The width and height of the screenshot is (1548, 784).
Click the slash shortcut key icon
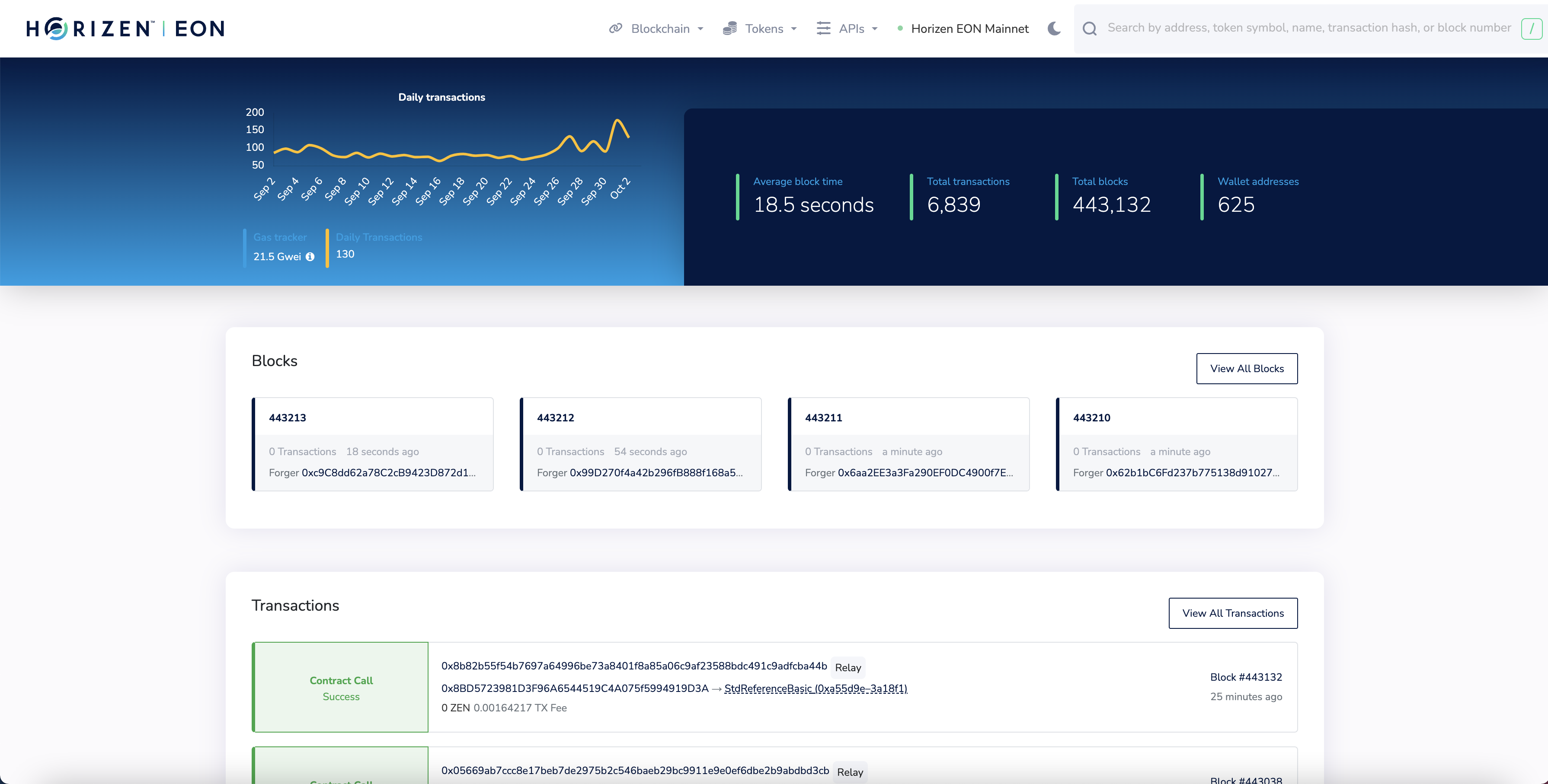(1531, 28)
